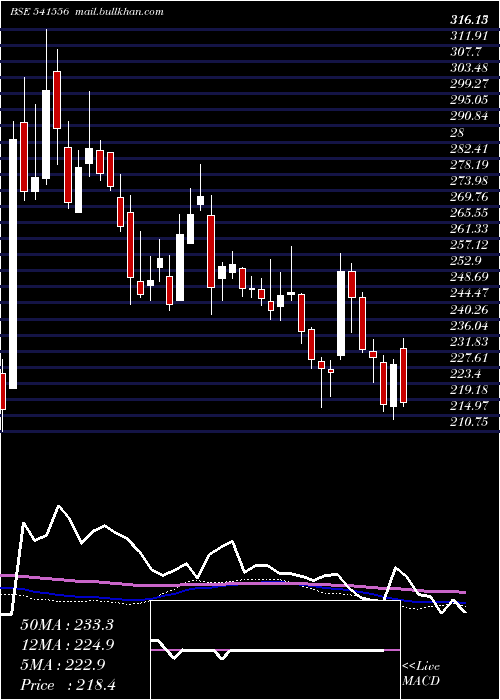Select the 244.47 axis label
Screen dimensions: 500x700
click(x=469, y=293)
